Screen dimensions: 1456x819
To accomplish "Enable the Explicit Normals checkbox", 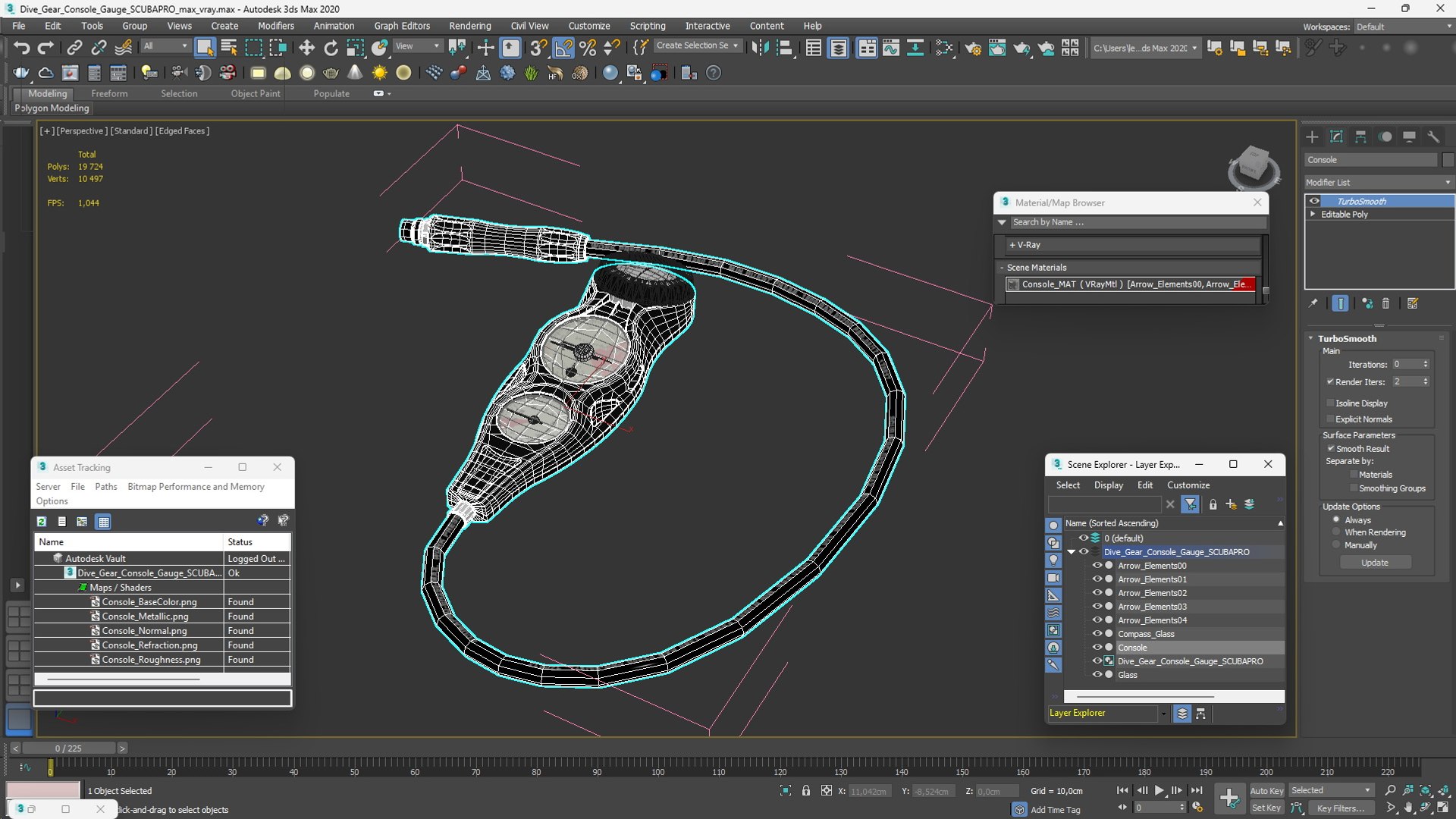I will coord(1330,419).
